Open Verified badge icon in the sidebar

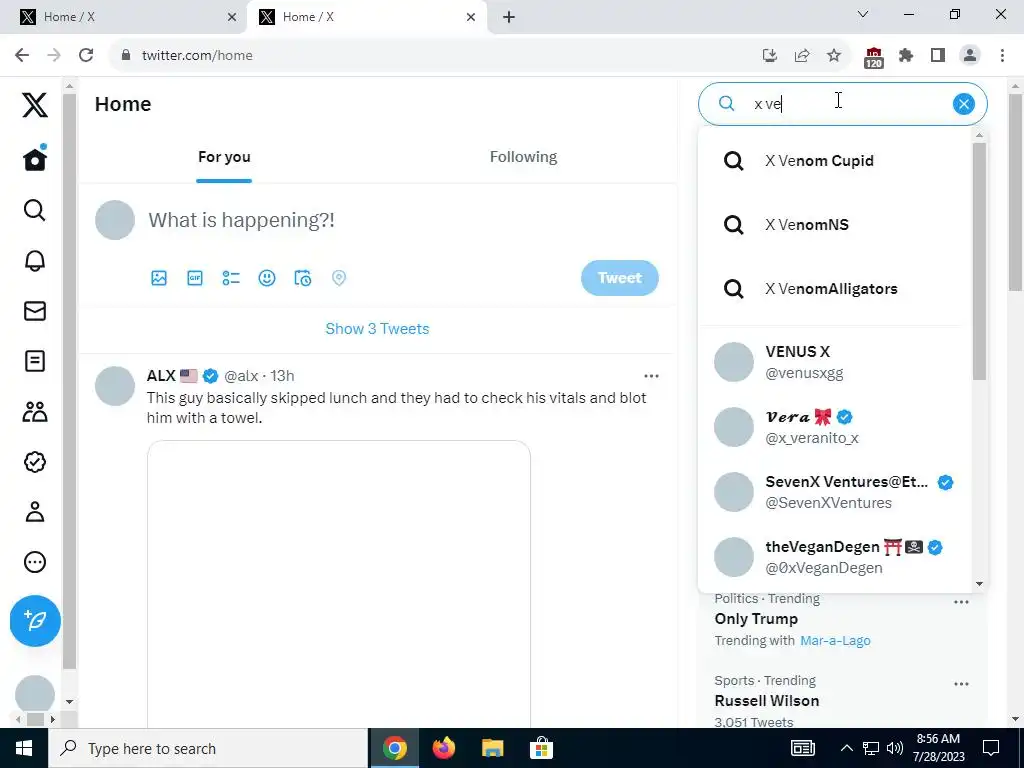tap(35, 462)
